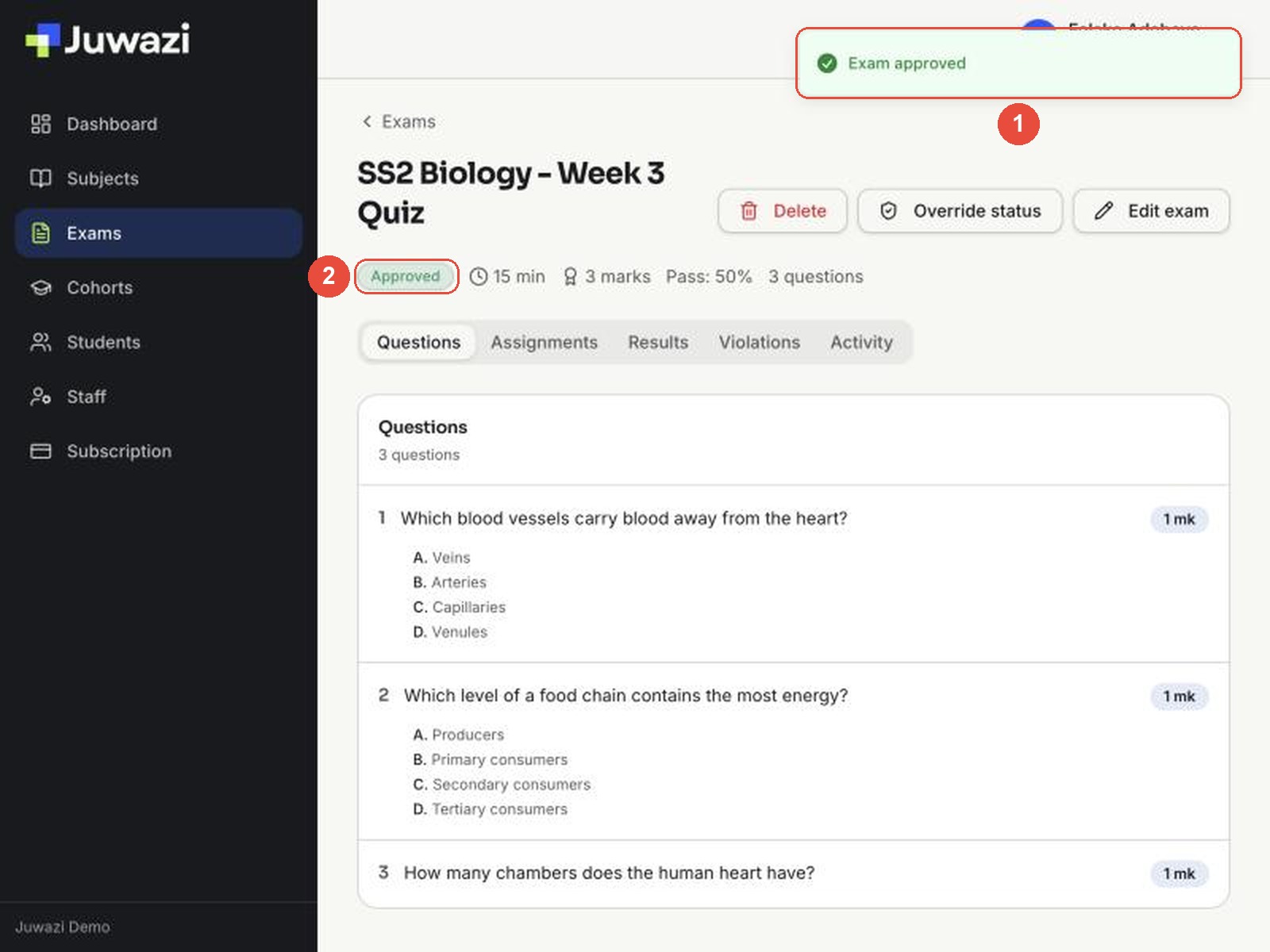This screenshot has width=1270, height=952.
Task: Click the clock icon beside 15 min
Action: [479, 277]
